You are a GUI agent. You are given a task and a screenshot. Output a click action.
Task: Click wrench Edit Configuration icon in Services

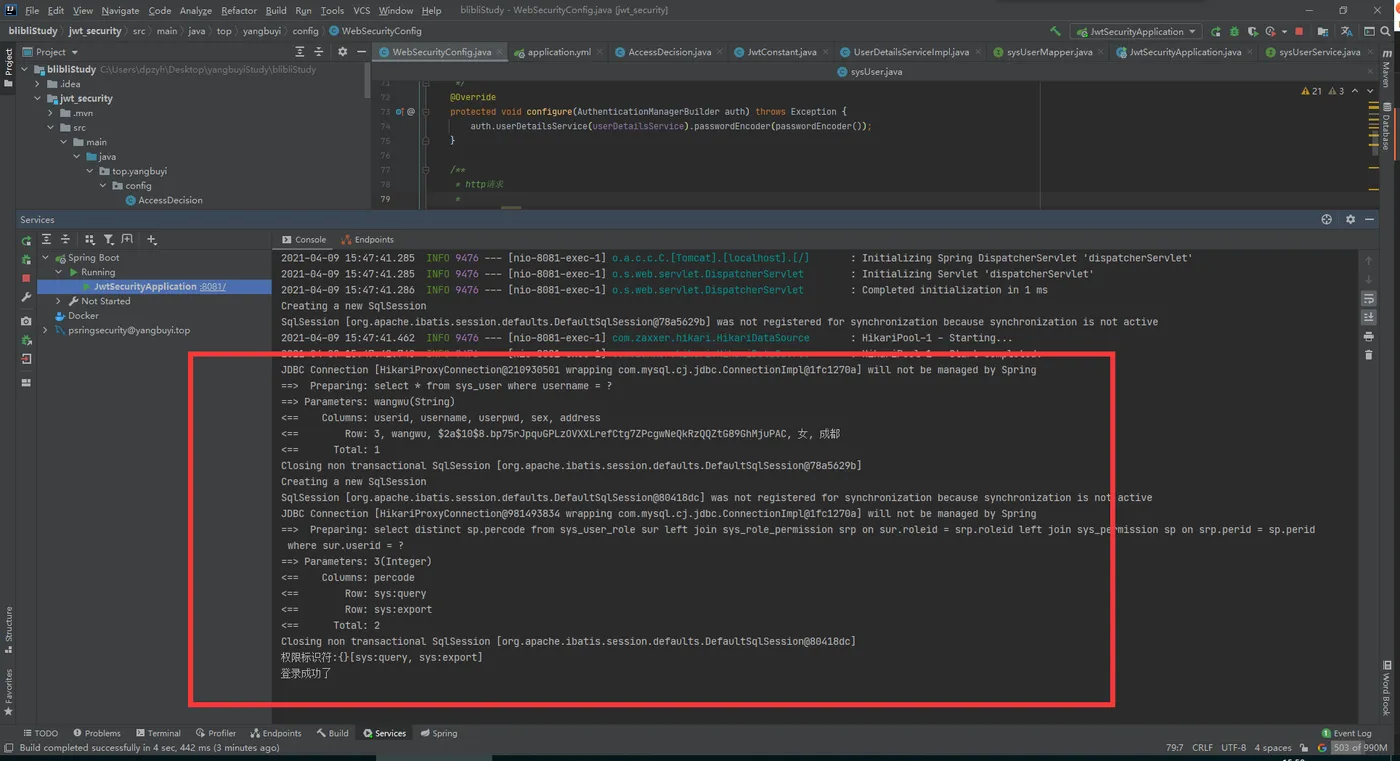26,298
